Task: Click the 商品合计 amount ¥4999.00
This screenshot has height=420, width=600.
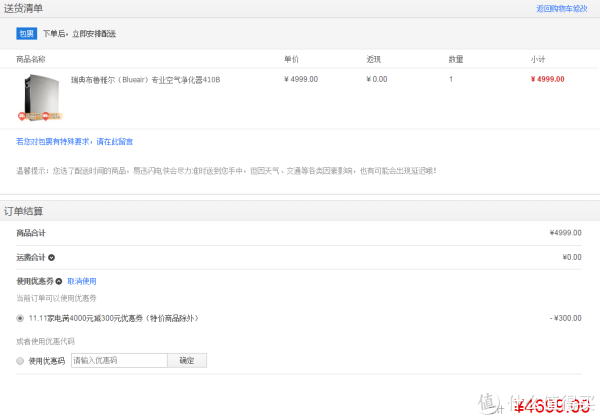Action: [x=565, y=233]
